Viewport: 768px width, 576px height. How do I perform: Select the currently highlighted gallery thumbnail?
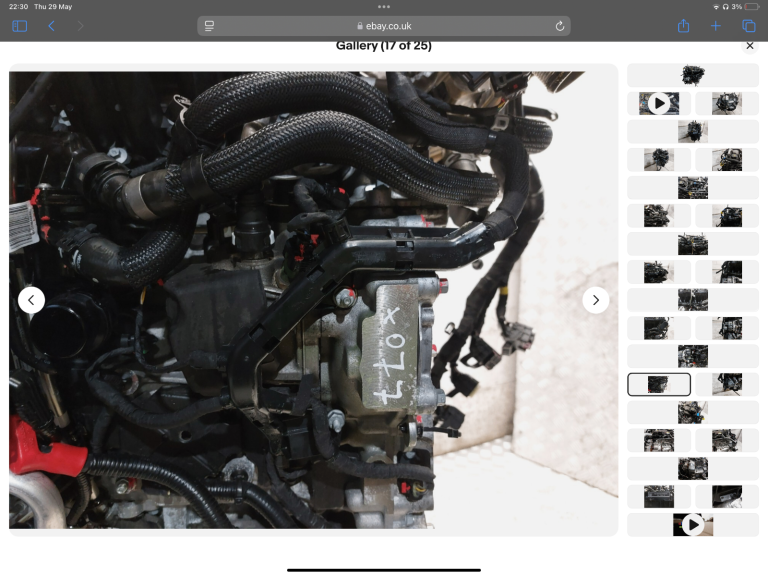pyautogui.click(x=659, y=384)
